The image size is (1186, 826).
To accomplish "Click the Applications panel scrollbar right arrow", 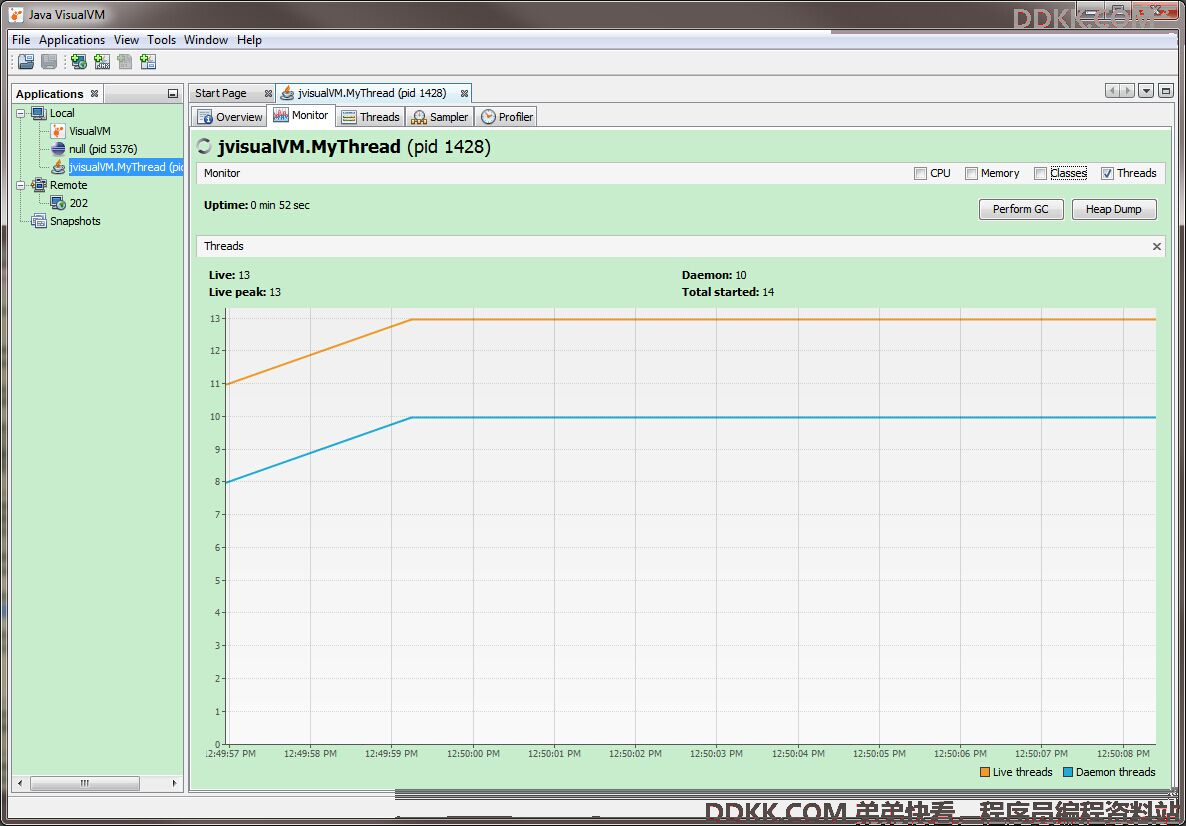I will tap(174, 784).
